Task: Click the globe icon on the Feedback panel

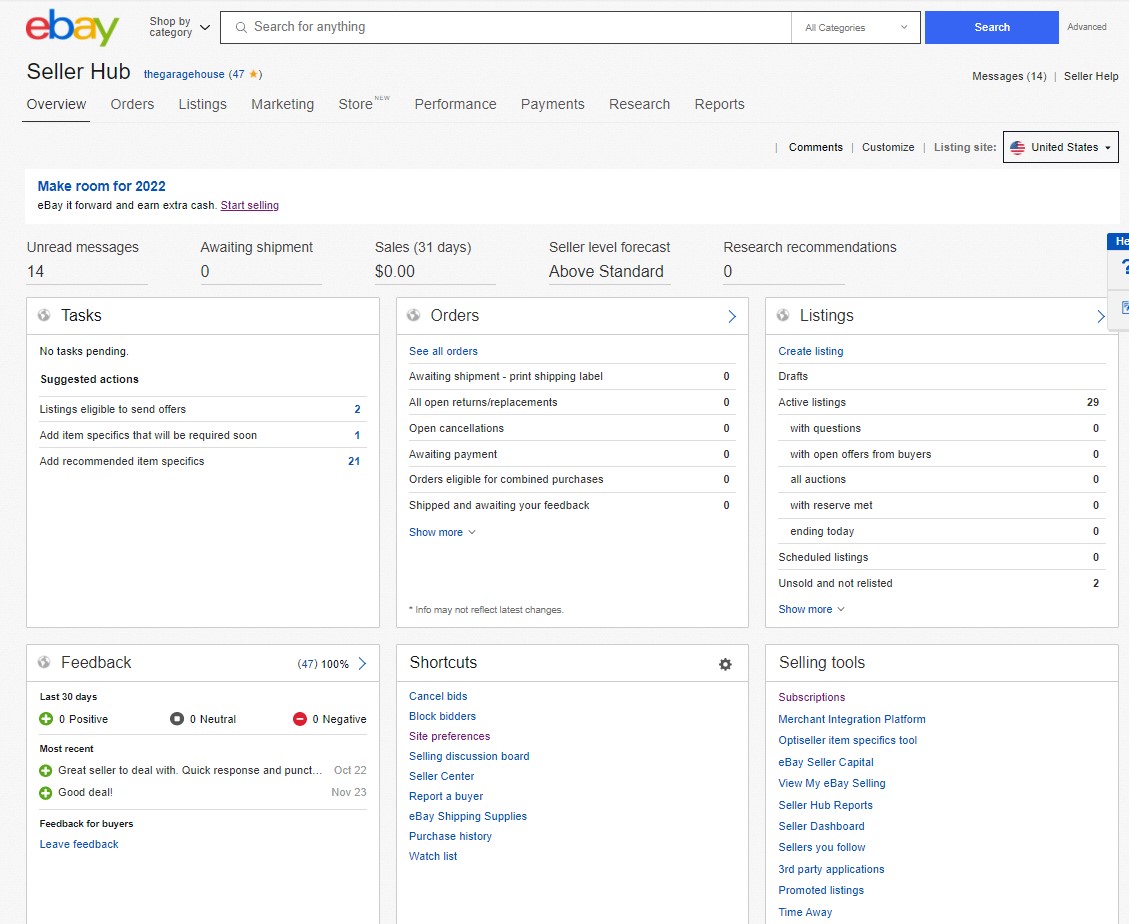Action: point(44,662)
